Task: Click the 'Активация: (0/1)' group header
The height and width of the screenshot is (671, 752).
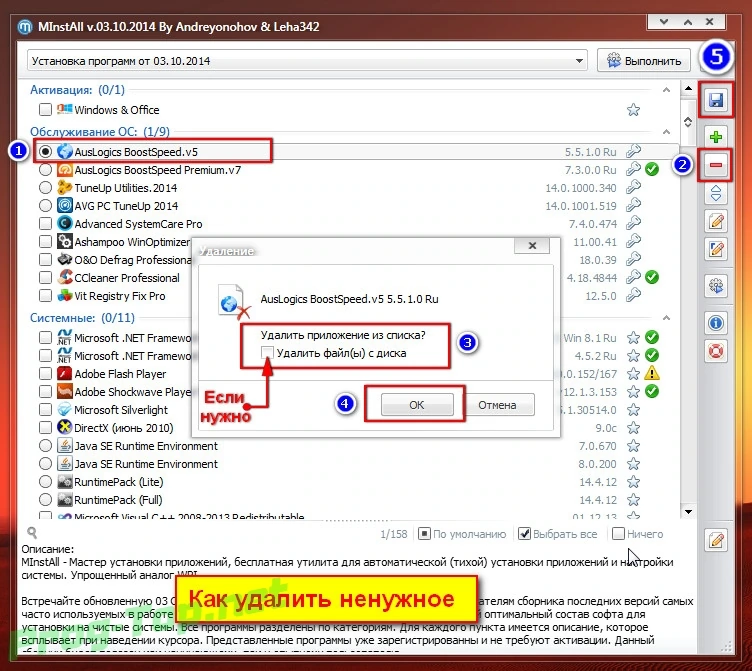Action: click(x=77, y=90)
